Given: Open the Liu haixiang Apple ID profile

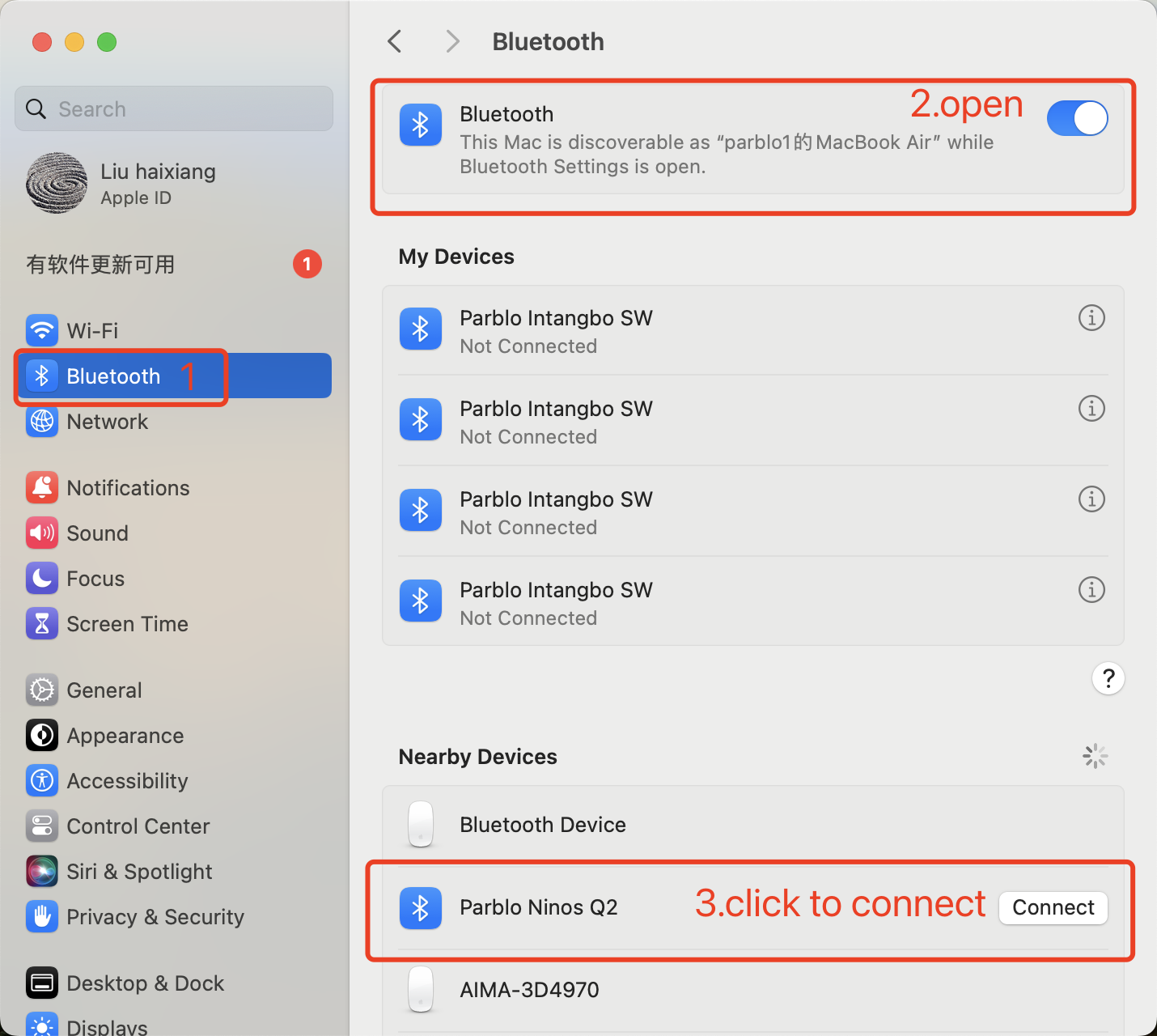Looking at the screenshot, I should tap(121, 184).
